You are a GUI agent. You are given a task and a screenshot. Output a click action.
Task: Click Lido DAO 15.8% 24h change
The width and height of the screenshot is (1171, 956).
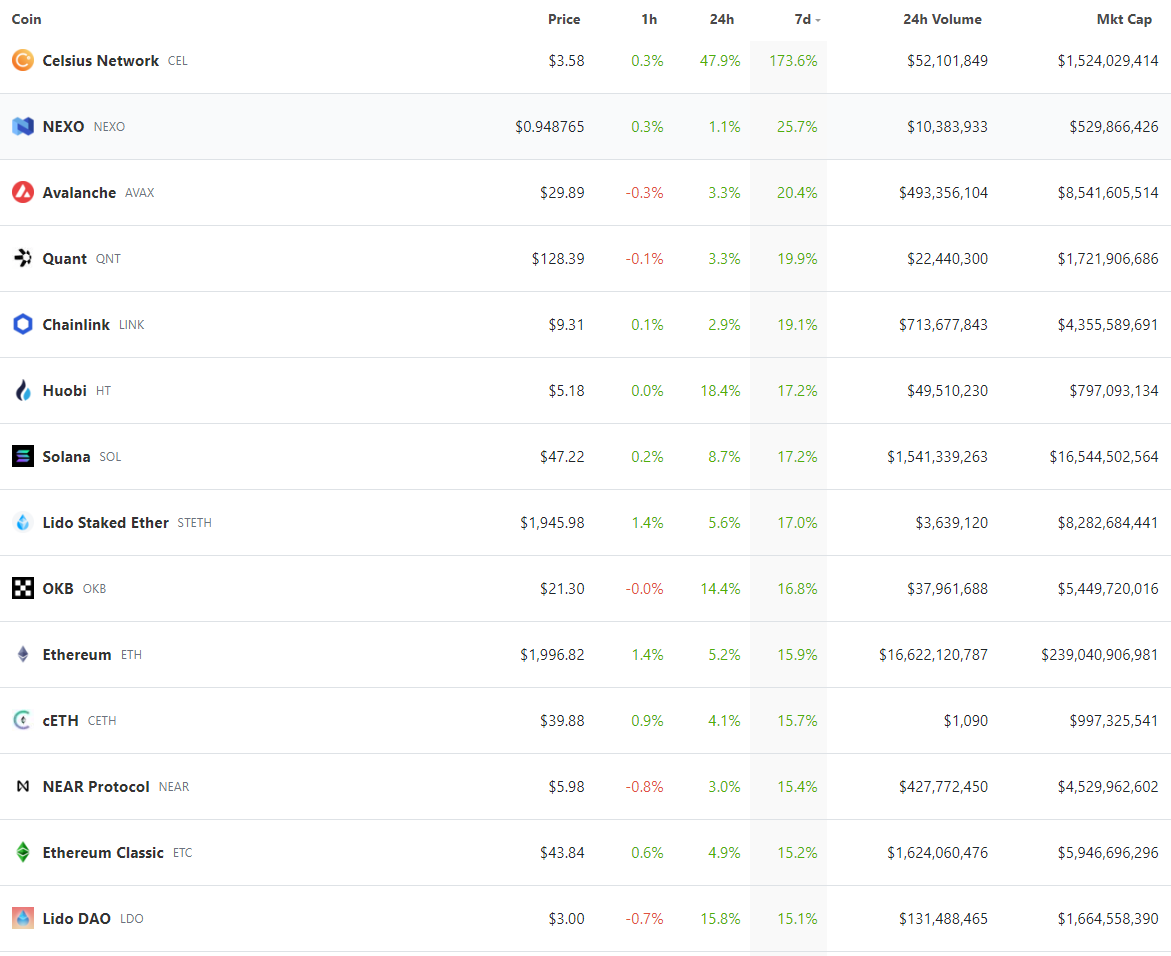tap(720, 919)
